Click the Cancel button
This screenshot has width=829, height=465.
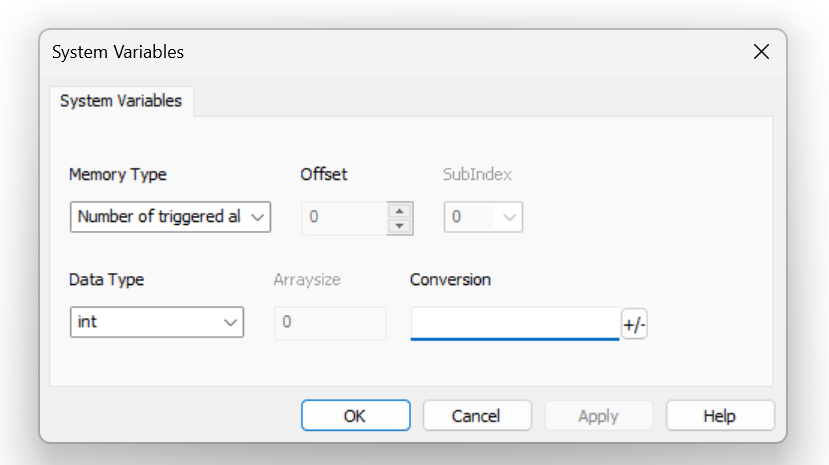click(477, 416)
